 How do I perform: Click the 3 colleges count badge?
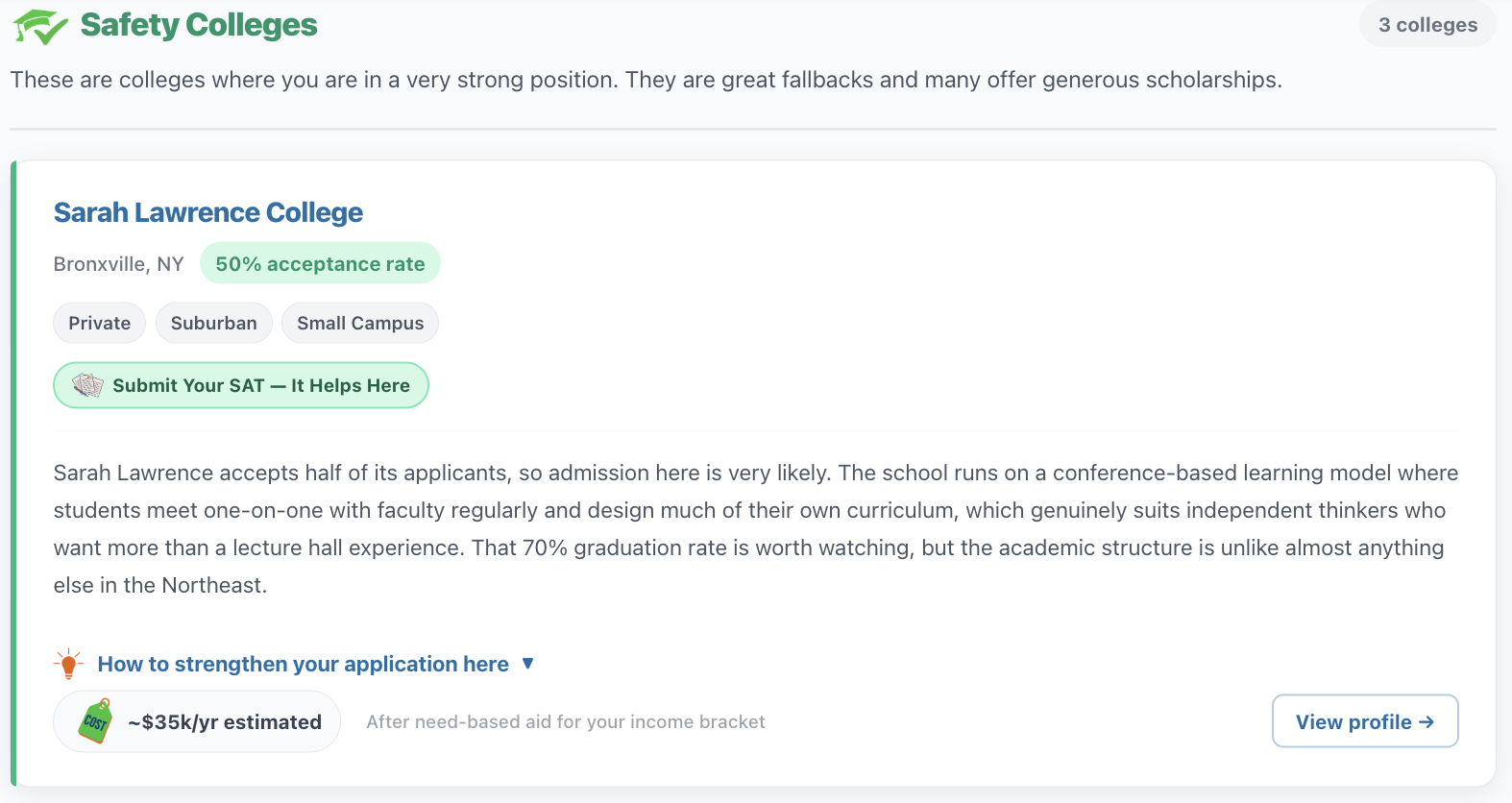tap(1427, 25)
